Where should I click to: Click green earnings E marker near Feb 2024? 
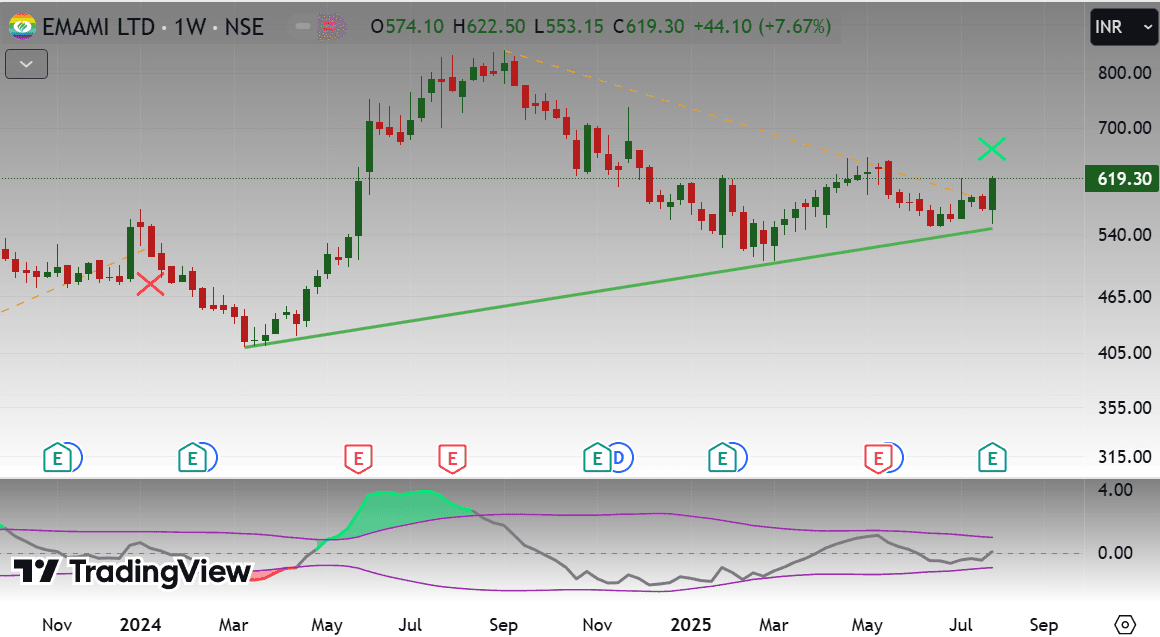[192, 459]
